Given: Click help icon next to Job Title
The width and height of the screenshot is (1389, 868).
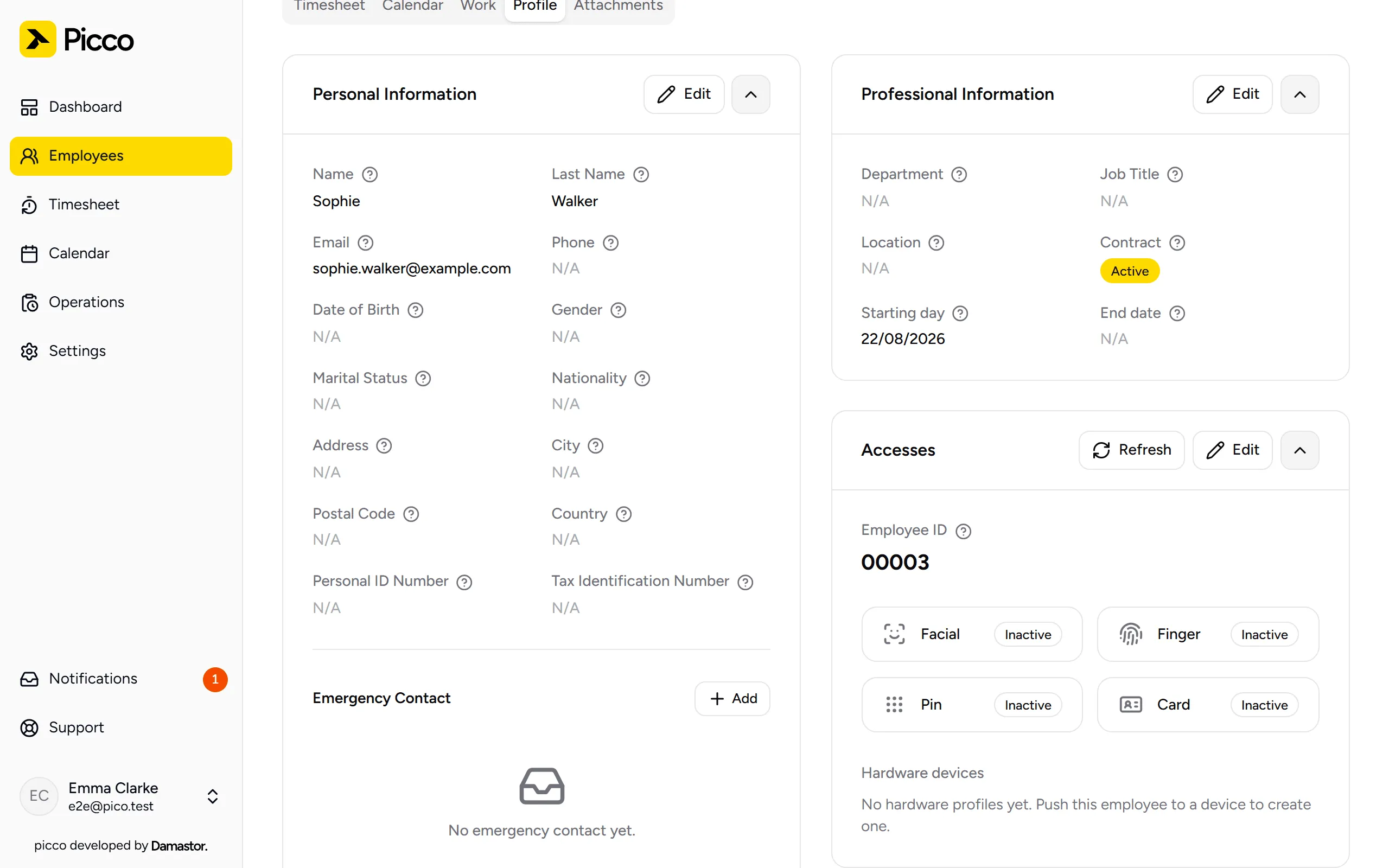Looking at the screenshot, I should click(x=1175, y=175).
